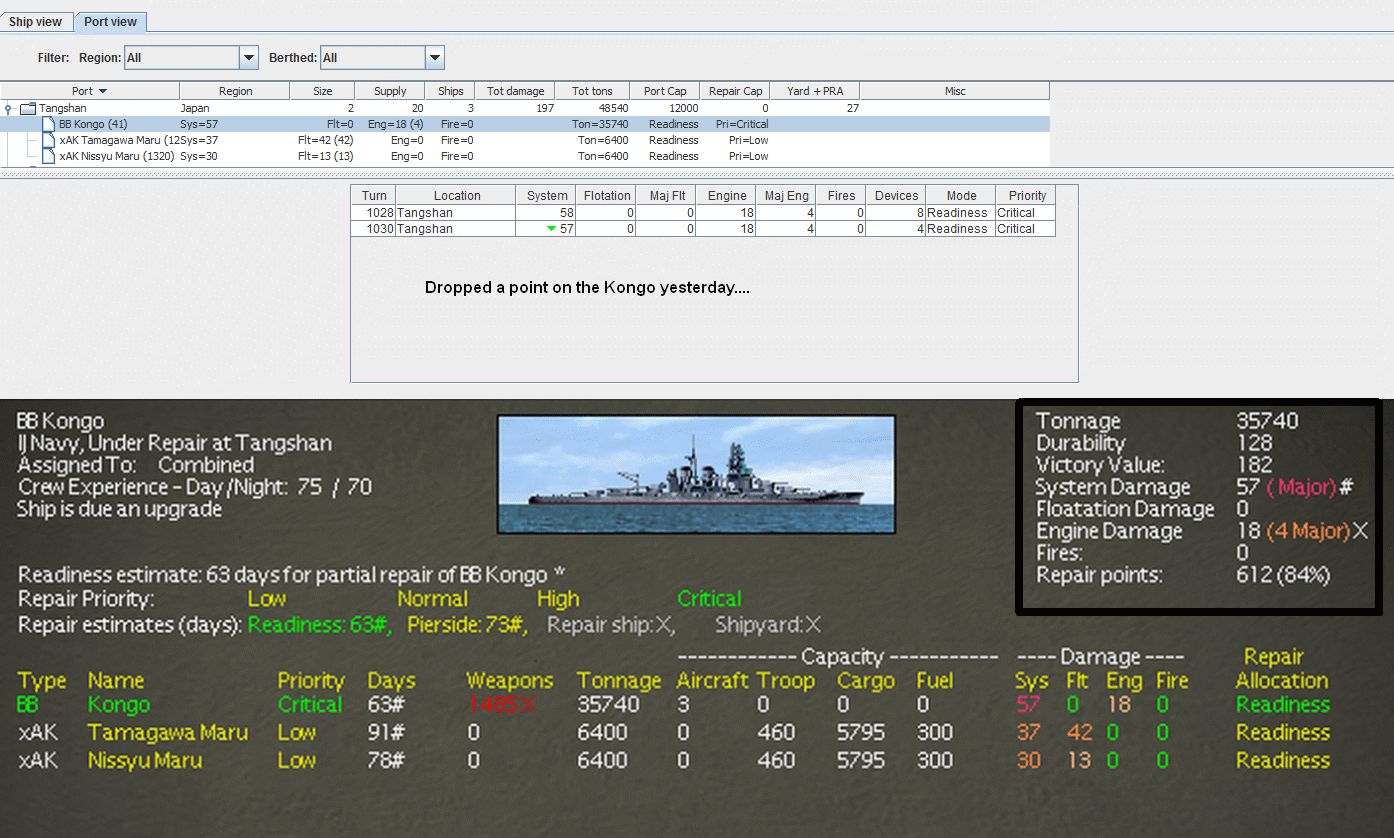Switch to the Ship view tab
The width and height of the screenshot is (1394, 838).
35,21
